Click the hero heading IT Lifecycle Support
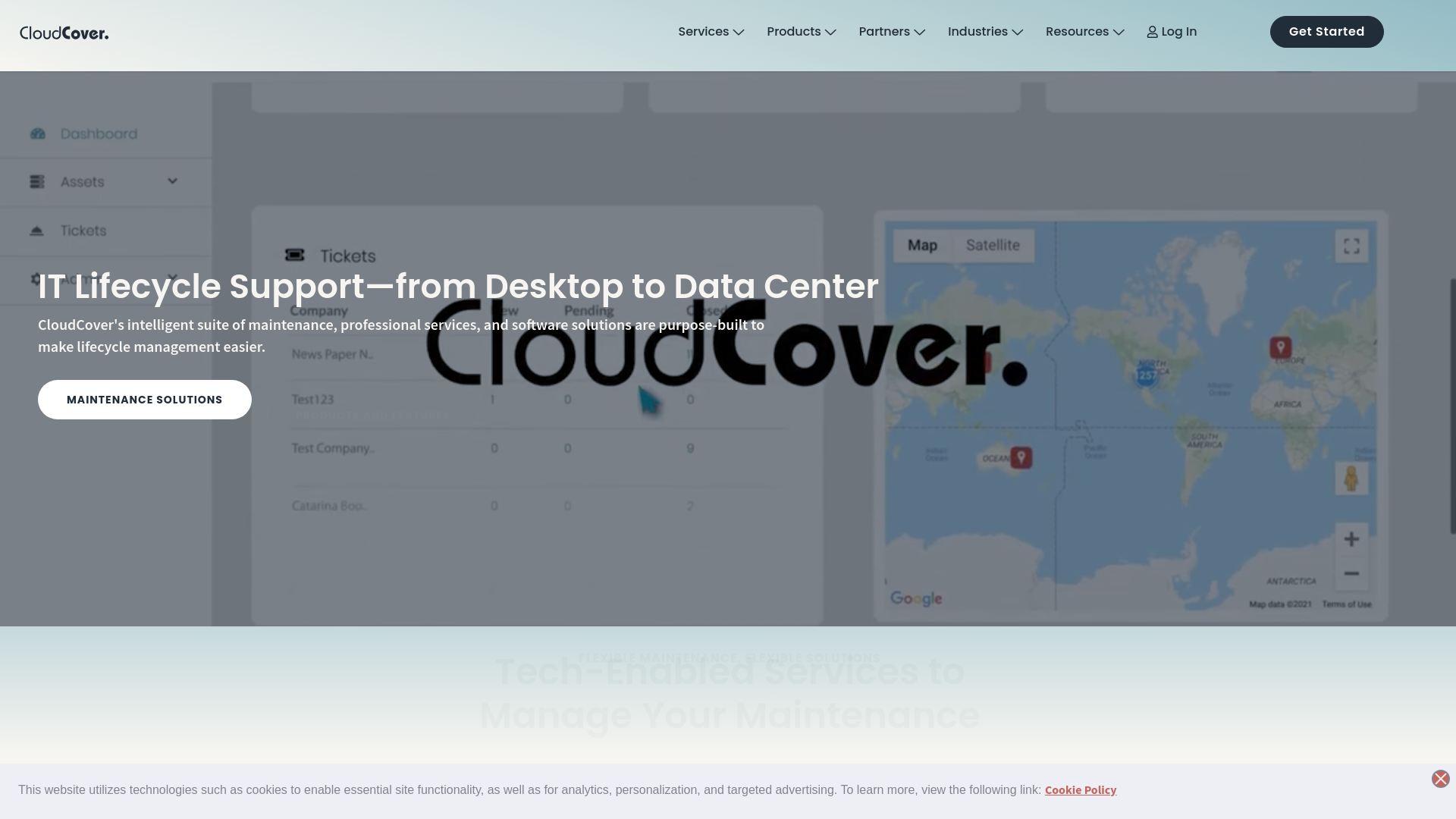The width and height of the screenshot is (1456, 819). pyautogui.click(x=458, y=287)
